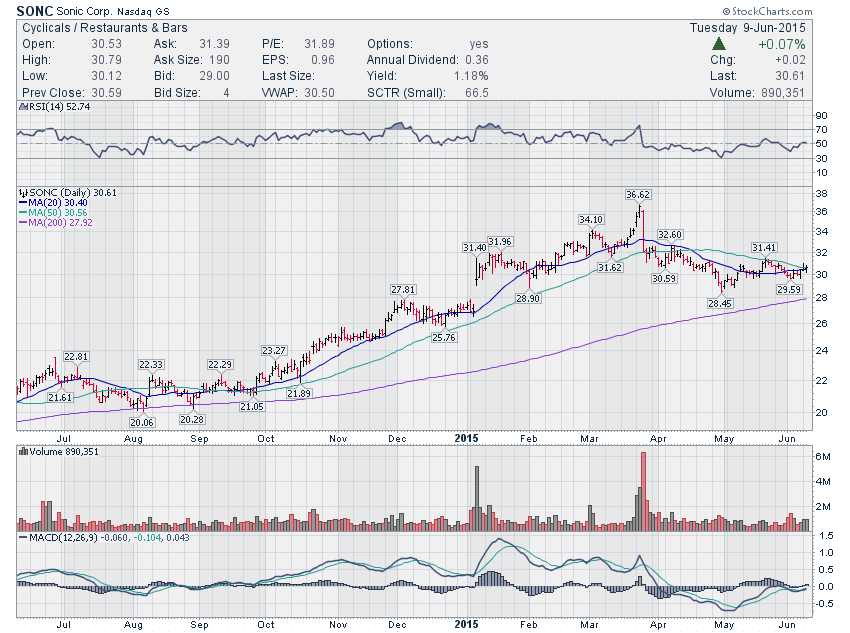Click the tallest red volume bar
This screenshot has width=850, height=633.
643,491
